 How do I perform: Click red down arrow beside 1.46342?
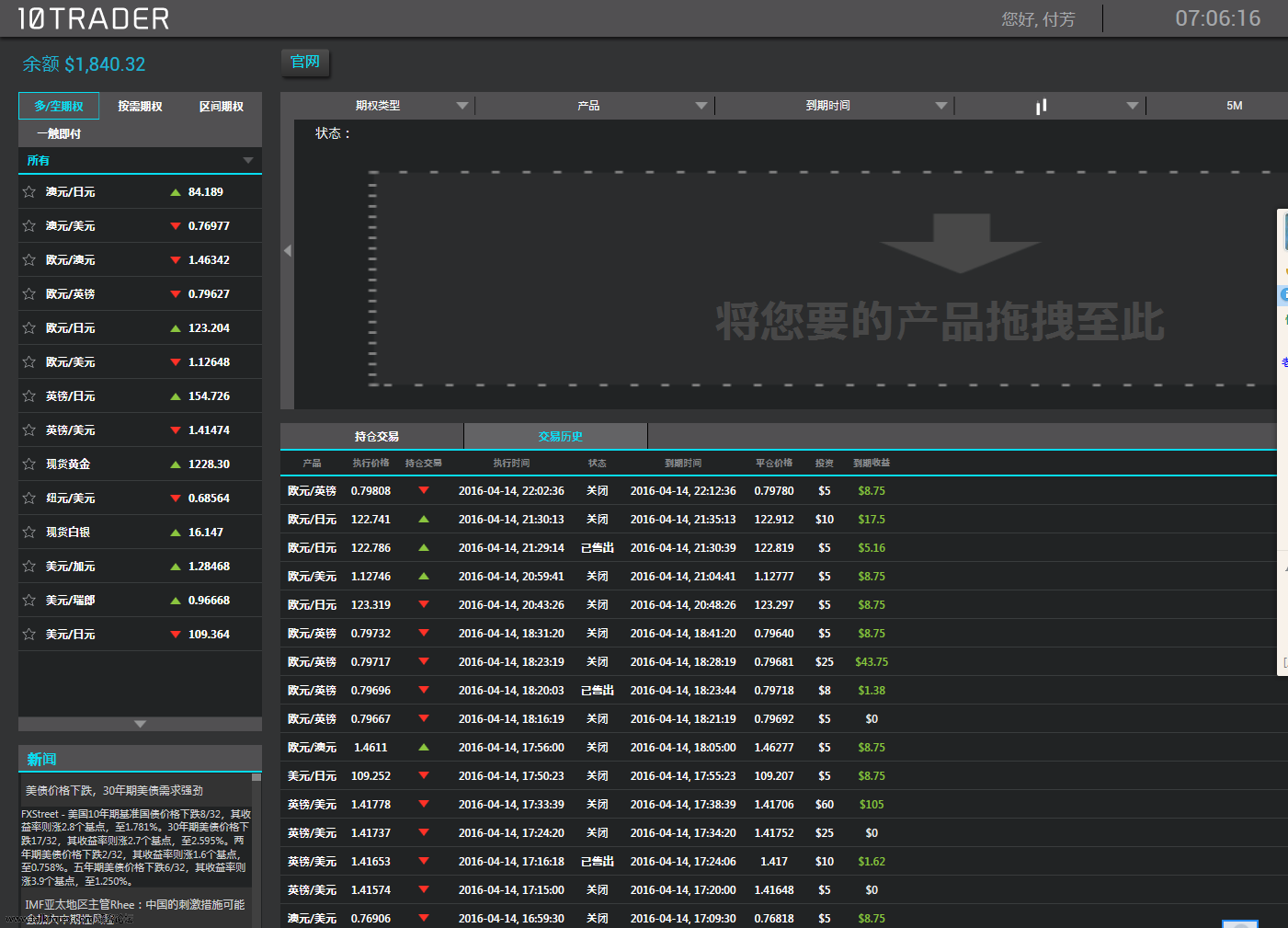(x=176, y=260)
